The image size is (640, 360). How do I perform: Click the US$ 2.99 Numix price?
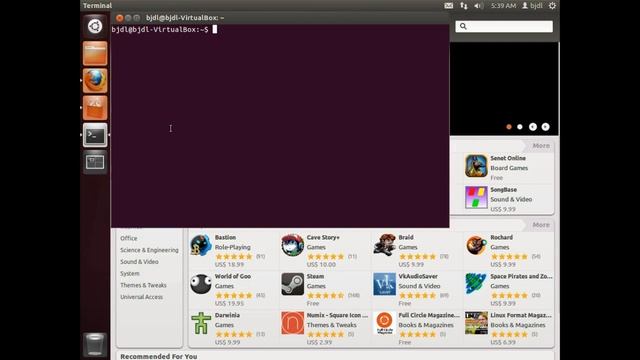[x=319, y=342]
